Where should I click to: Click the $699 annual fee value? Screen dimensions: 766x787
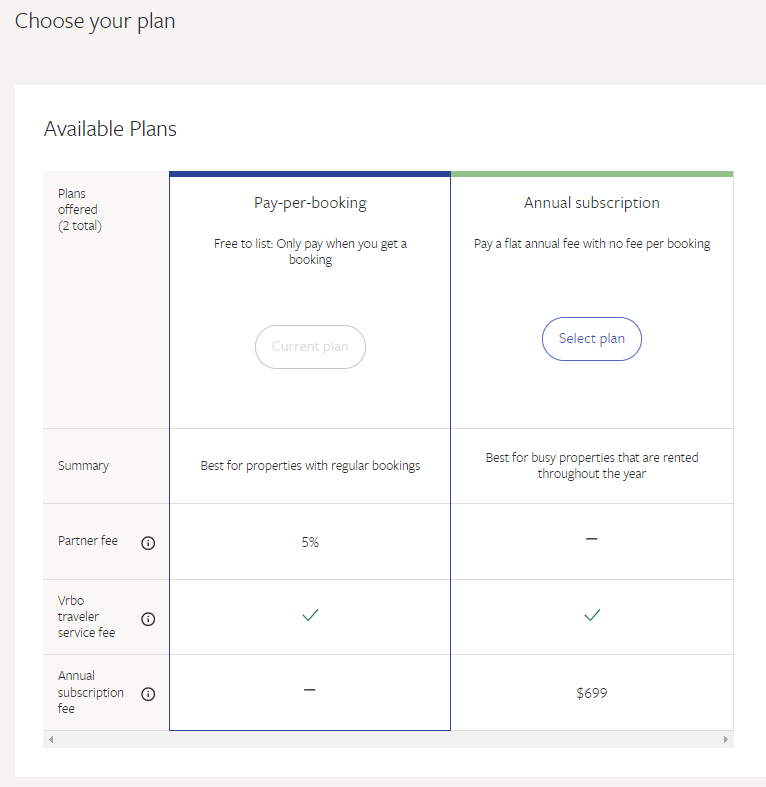592,693
